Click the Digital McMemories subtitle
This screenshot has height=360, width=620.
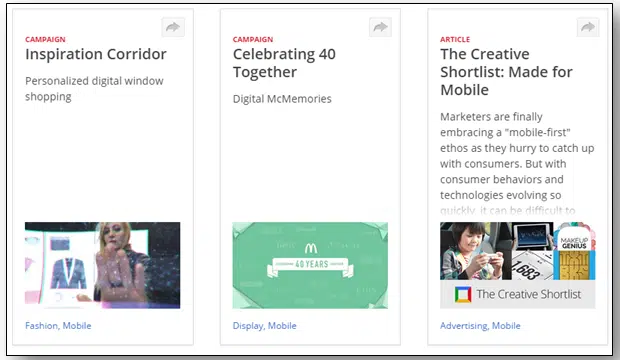pos(282,99)
